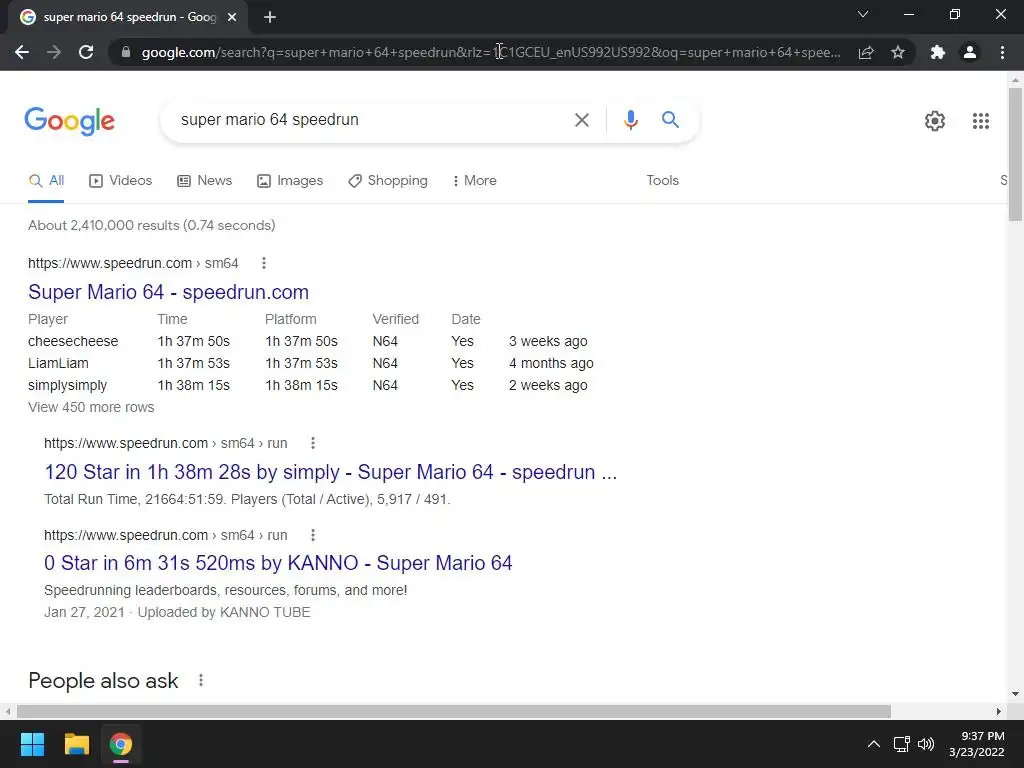Open the People also ask options dots

click(201, 680)
